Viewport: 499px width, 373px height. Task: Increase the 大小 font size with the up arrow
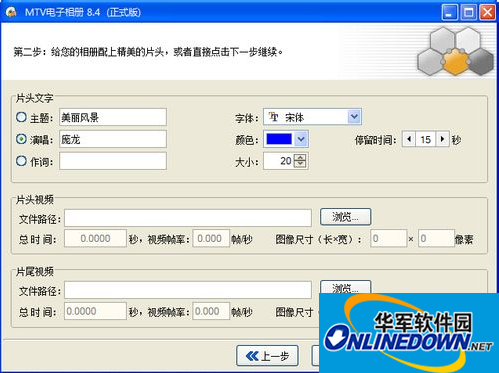(x=300, y=158)
